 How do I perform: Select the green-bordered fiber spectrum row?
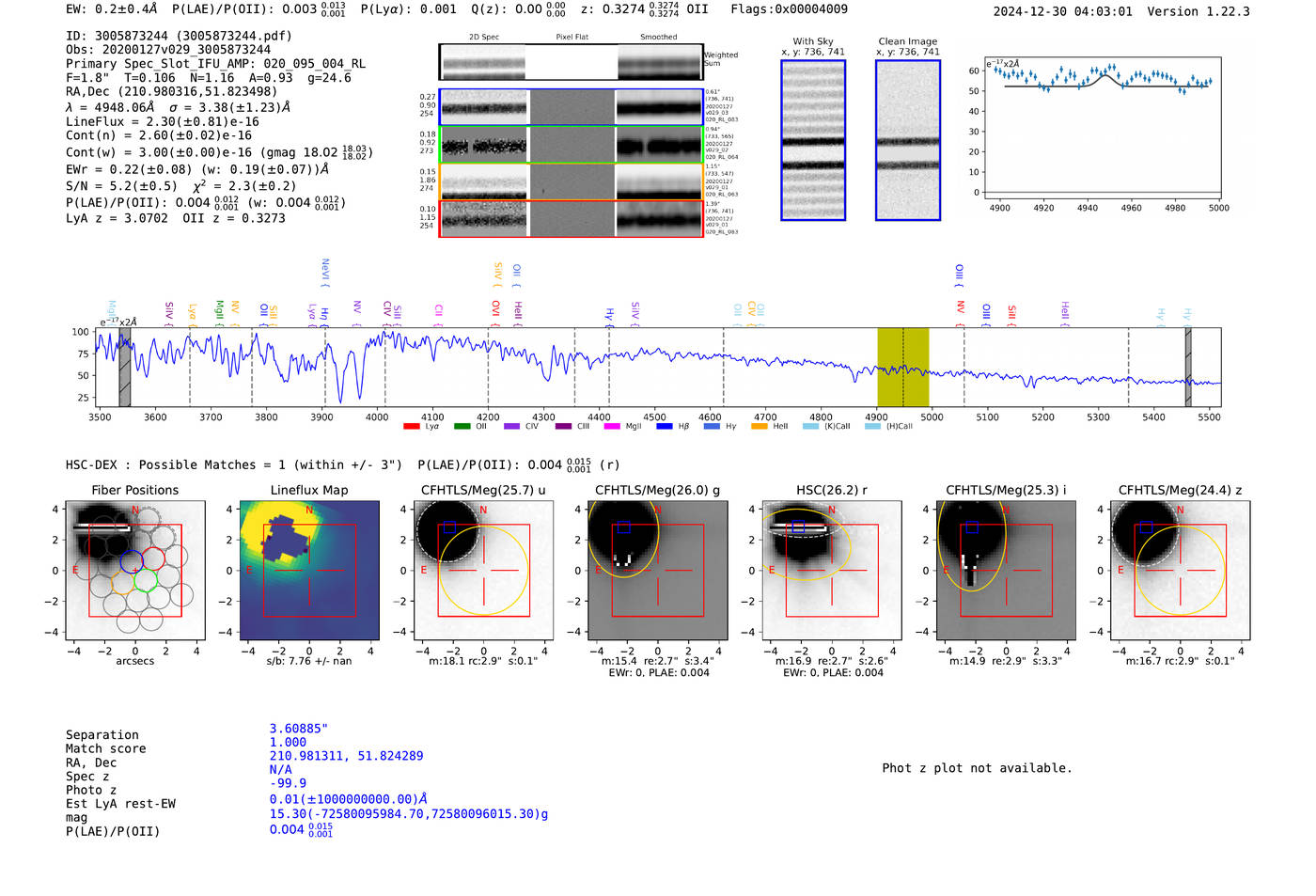(571, 145)
